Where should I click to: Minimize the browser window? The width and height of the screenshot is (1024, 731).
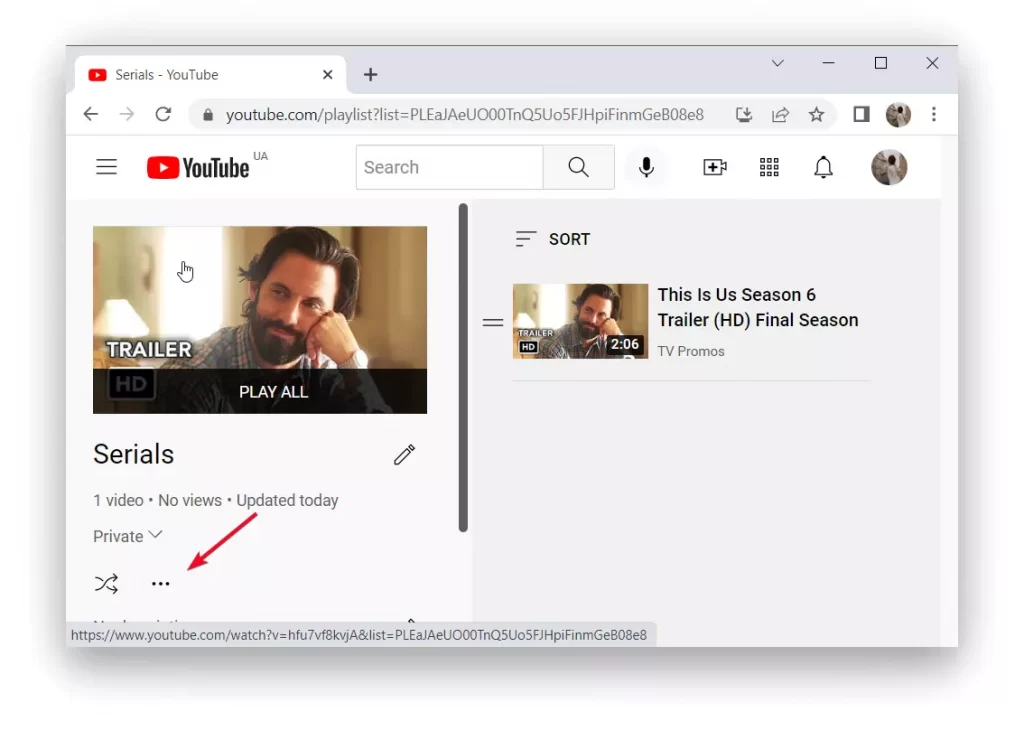tap(828, 63)
